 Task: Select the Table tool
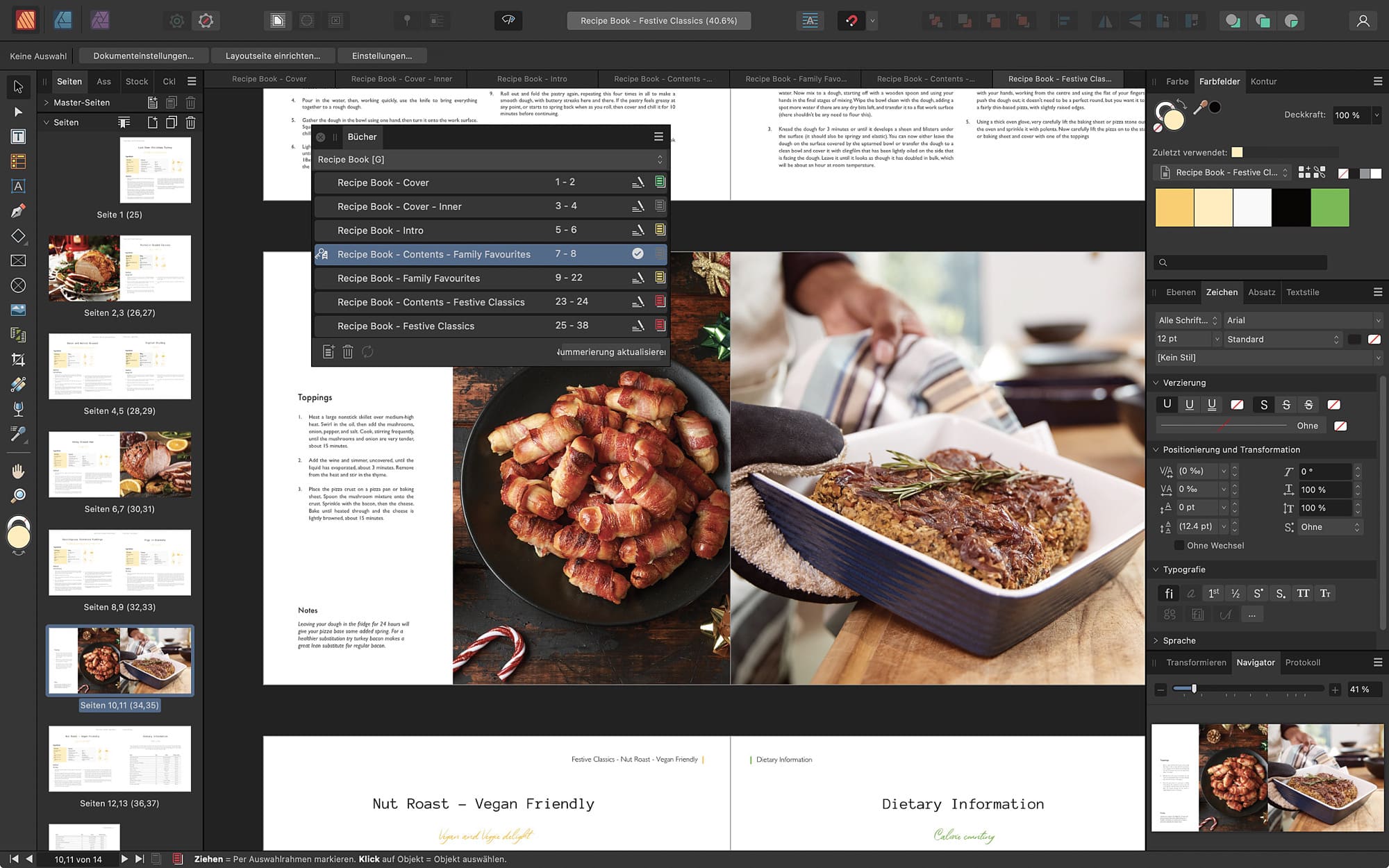coord(18,162)
